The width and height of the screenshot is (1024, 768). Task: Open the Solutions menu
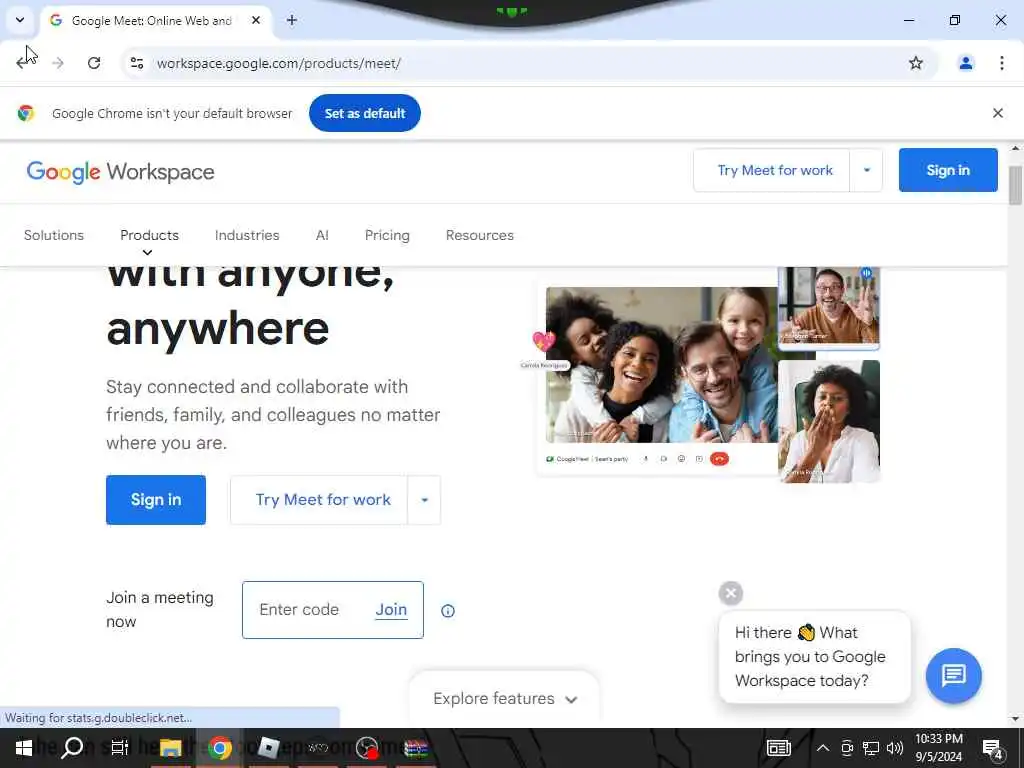point(54,235)
